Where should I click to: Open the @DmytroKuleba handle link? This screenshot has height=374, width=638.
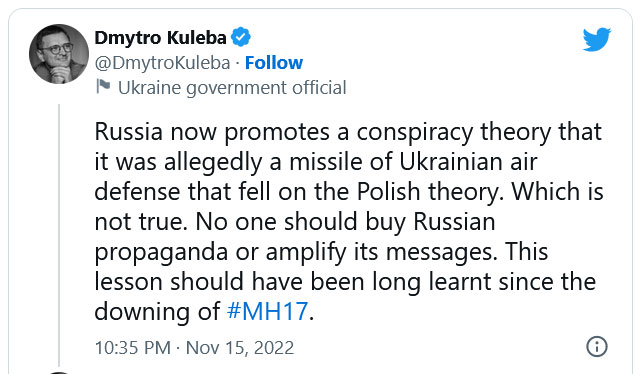pos(162,63)
